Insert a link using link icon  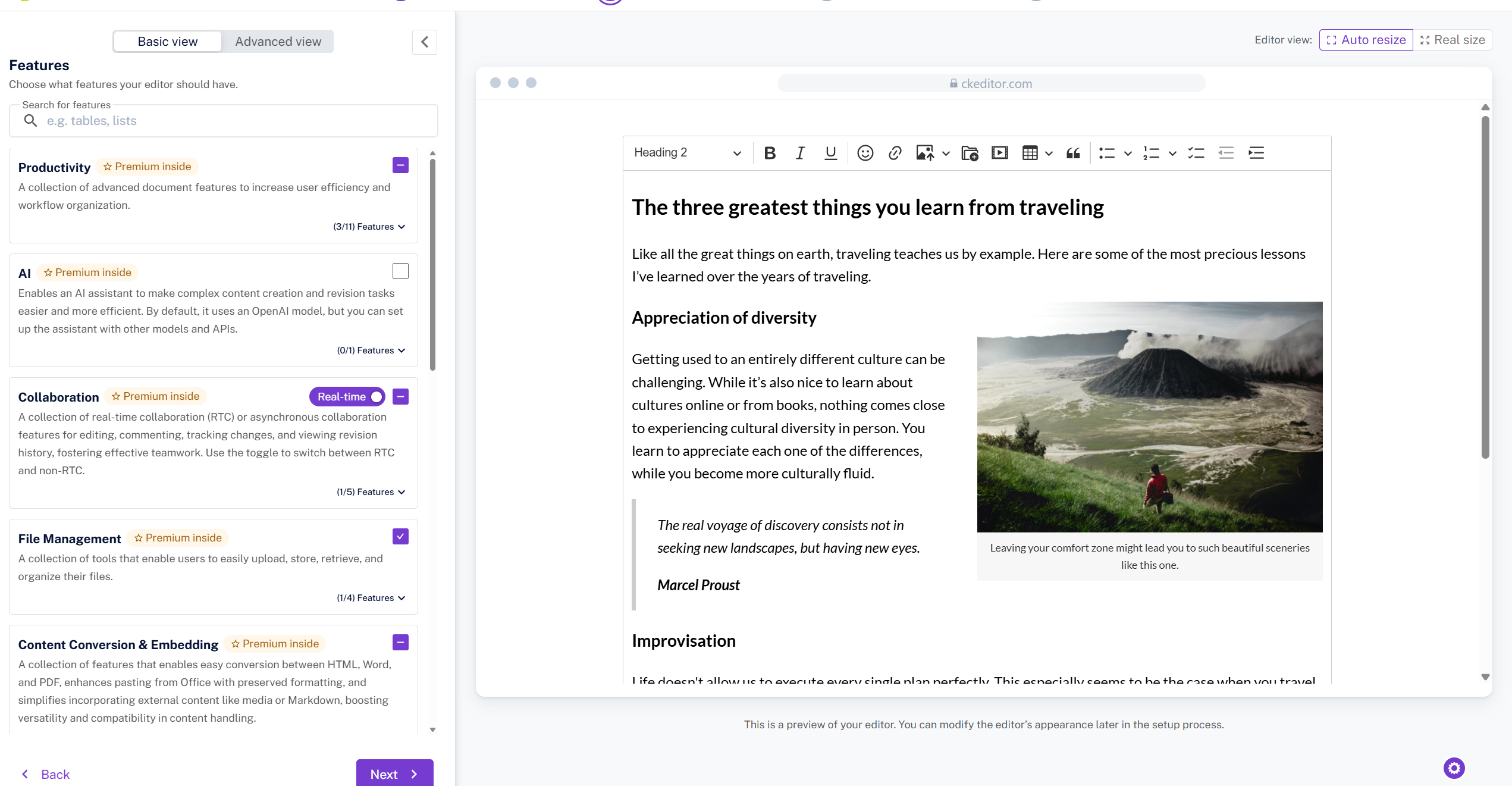(x=895, y=153)
